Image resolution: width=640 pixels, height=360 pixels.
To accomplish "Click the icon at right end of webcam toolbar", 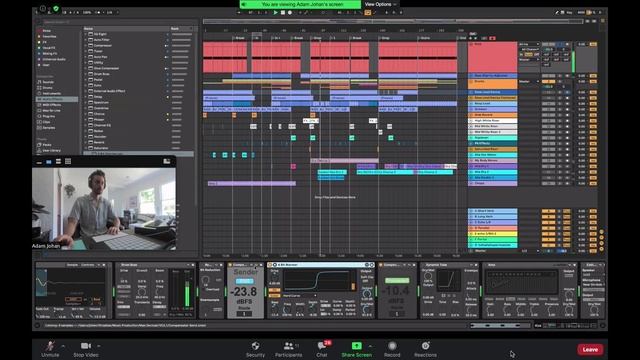I will 167,162.
